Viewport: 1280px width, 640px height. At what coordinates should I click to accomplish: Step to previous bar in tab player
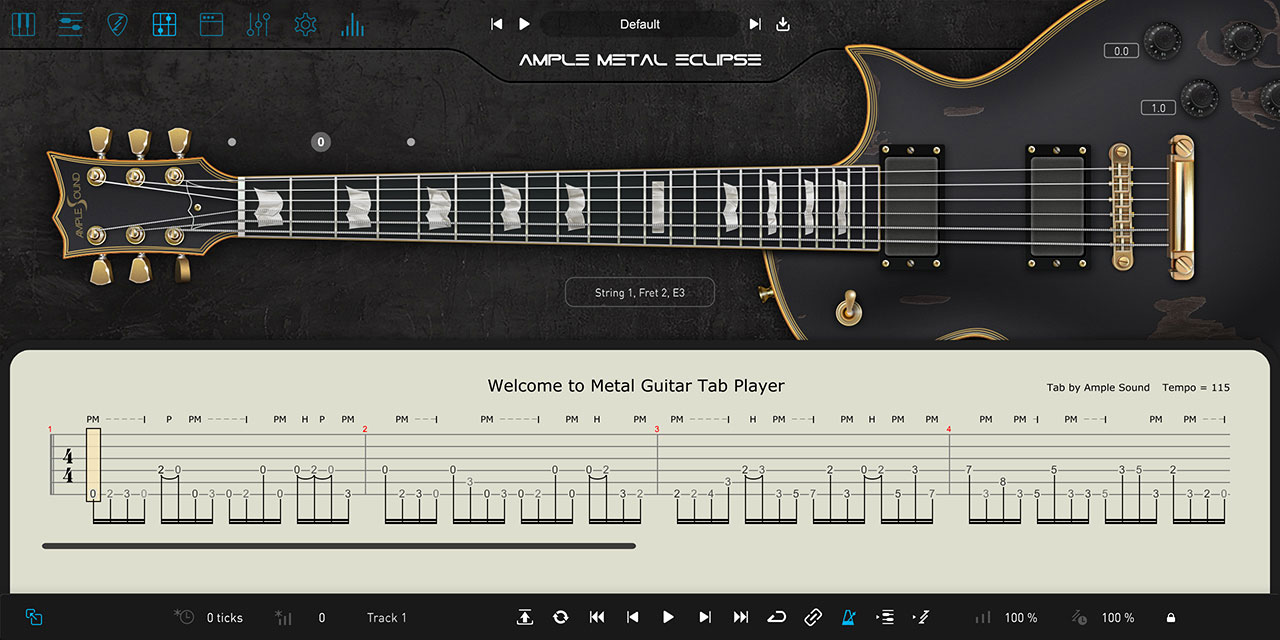[x=633, y=617]
